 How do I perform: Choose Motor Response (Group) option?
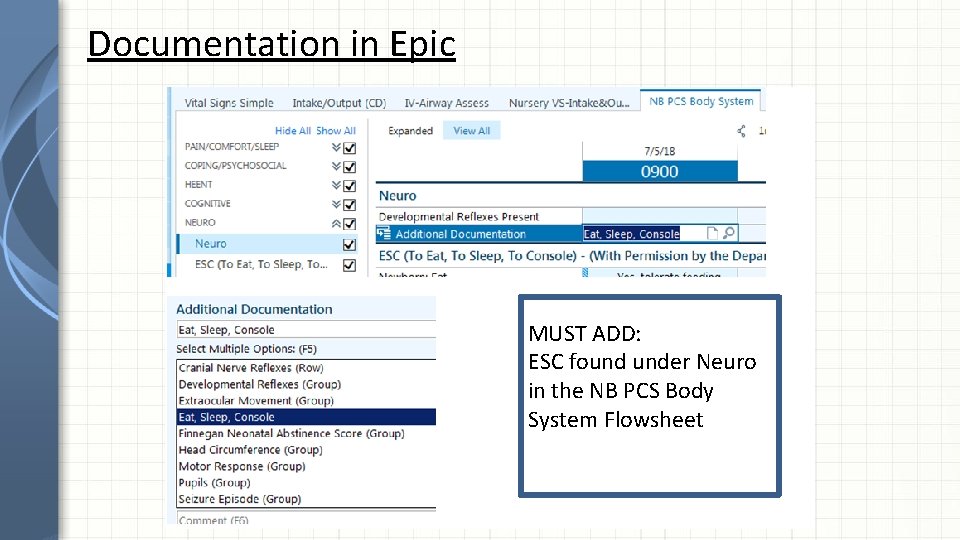[x=306, y=467]
